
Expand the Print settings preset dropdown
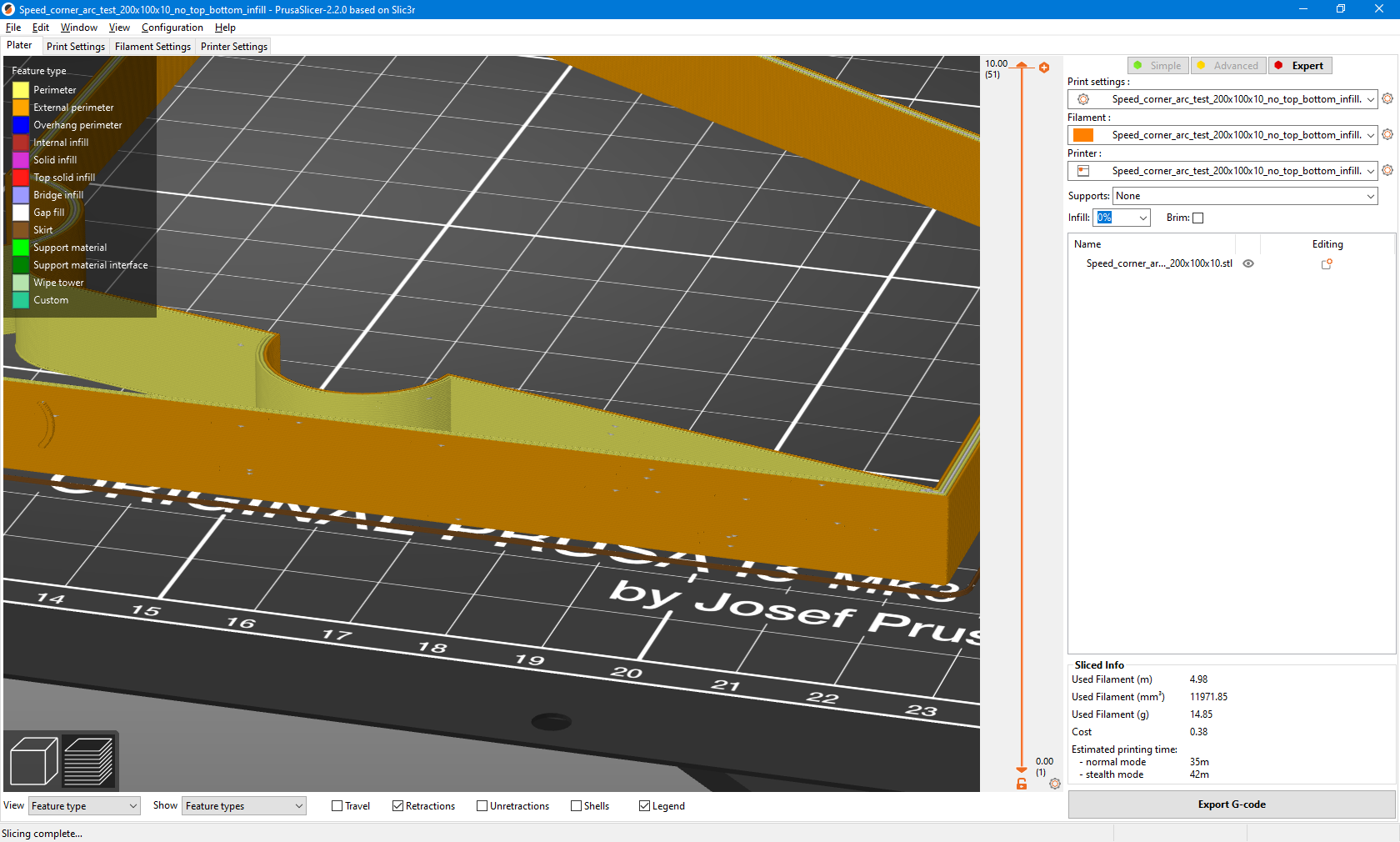point(1371,99)
